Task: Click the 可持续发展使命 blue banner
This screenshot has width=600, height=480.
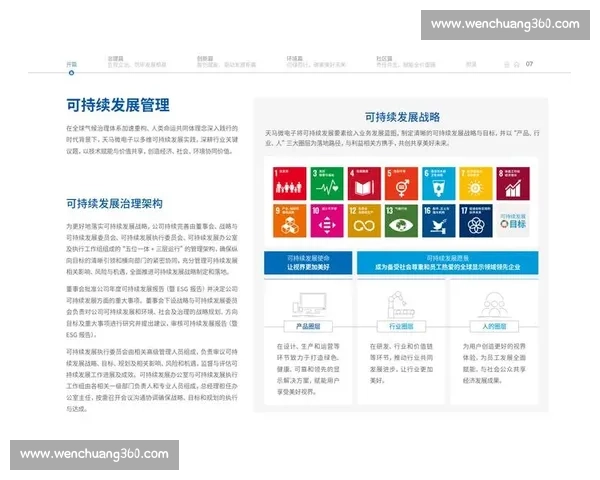Action: point(309,262)
